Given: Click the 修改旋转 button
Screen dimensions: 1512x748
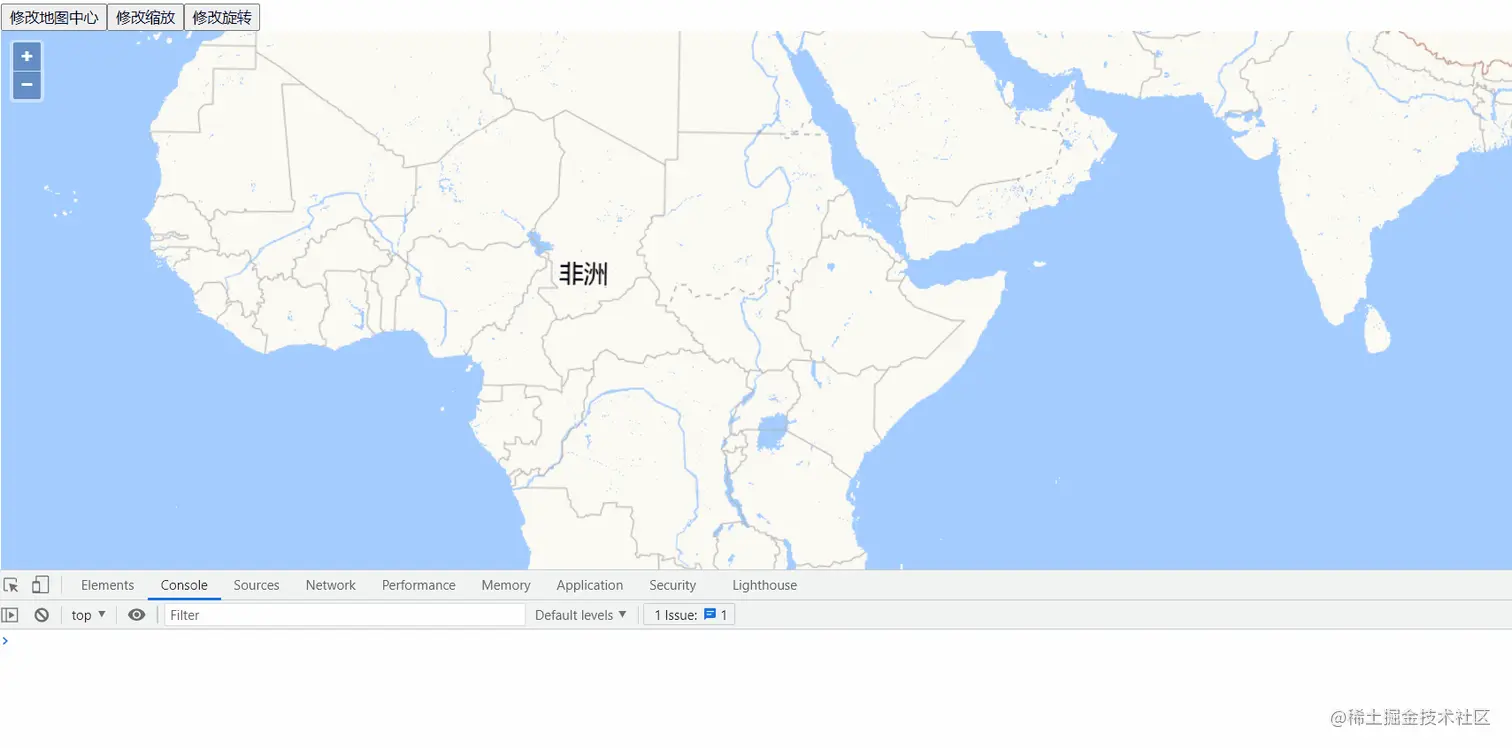Looking at the screenshot, I should point(222,17).
